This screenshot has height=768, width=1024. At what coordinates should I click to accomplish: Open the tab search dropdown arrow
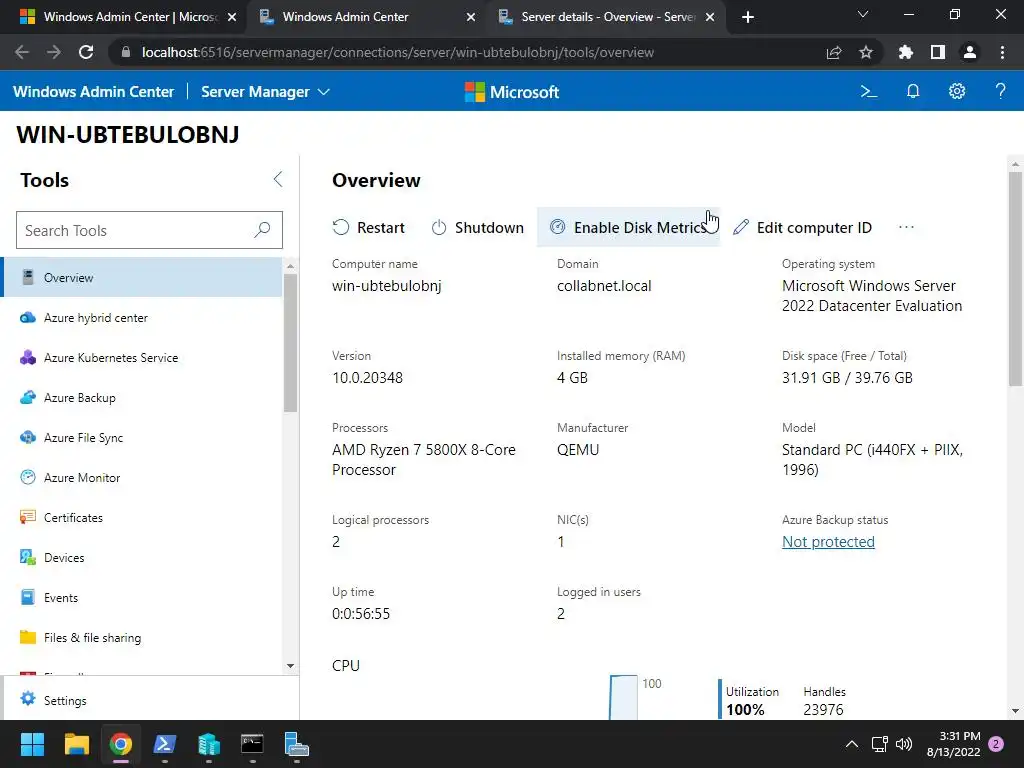[863, 14]
